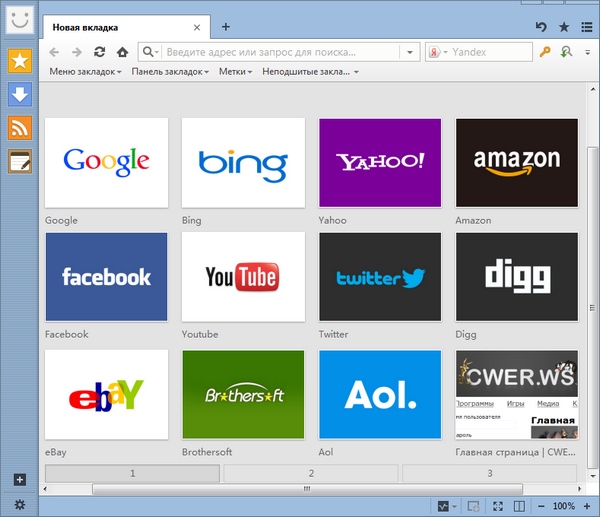This screenshot has height=517, width=600.
Task: Go to the Home page icon
Action: tap(122, 52)
